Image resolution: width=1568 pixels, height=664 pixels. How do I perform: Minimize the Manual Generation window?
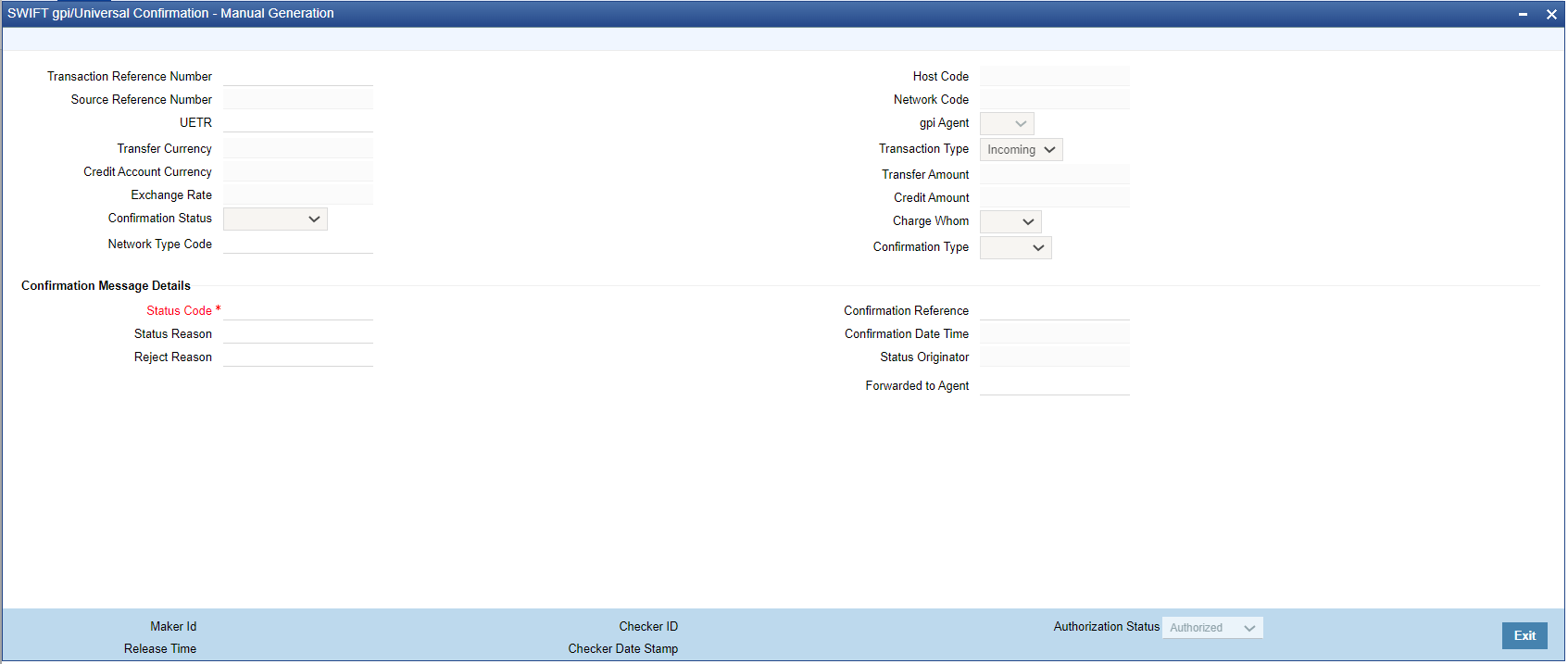pos(1523,14)
